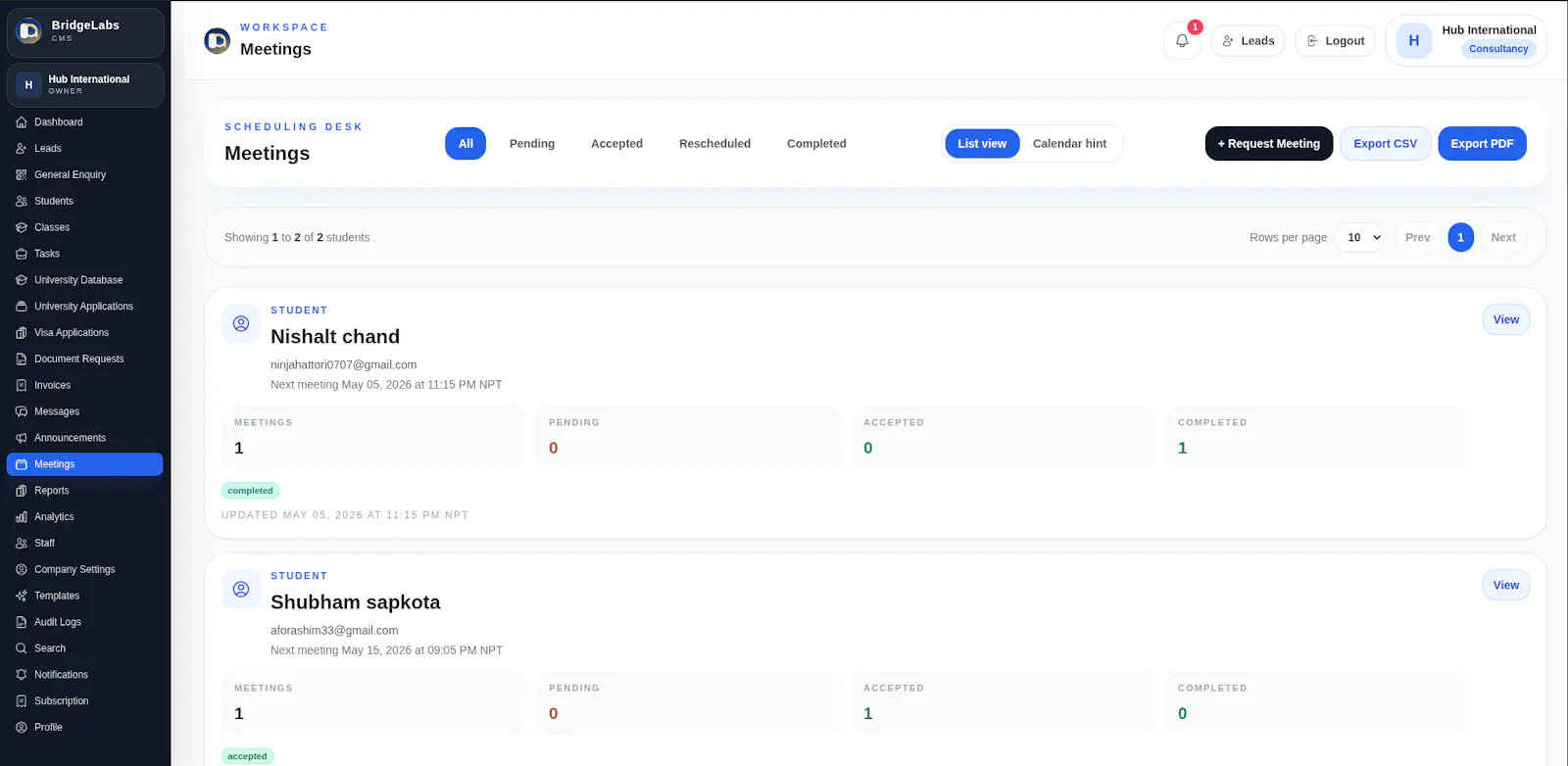Click the notification bell in header
Viewport: 1568px width, 766px height.
point(1182,41)
